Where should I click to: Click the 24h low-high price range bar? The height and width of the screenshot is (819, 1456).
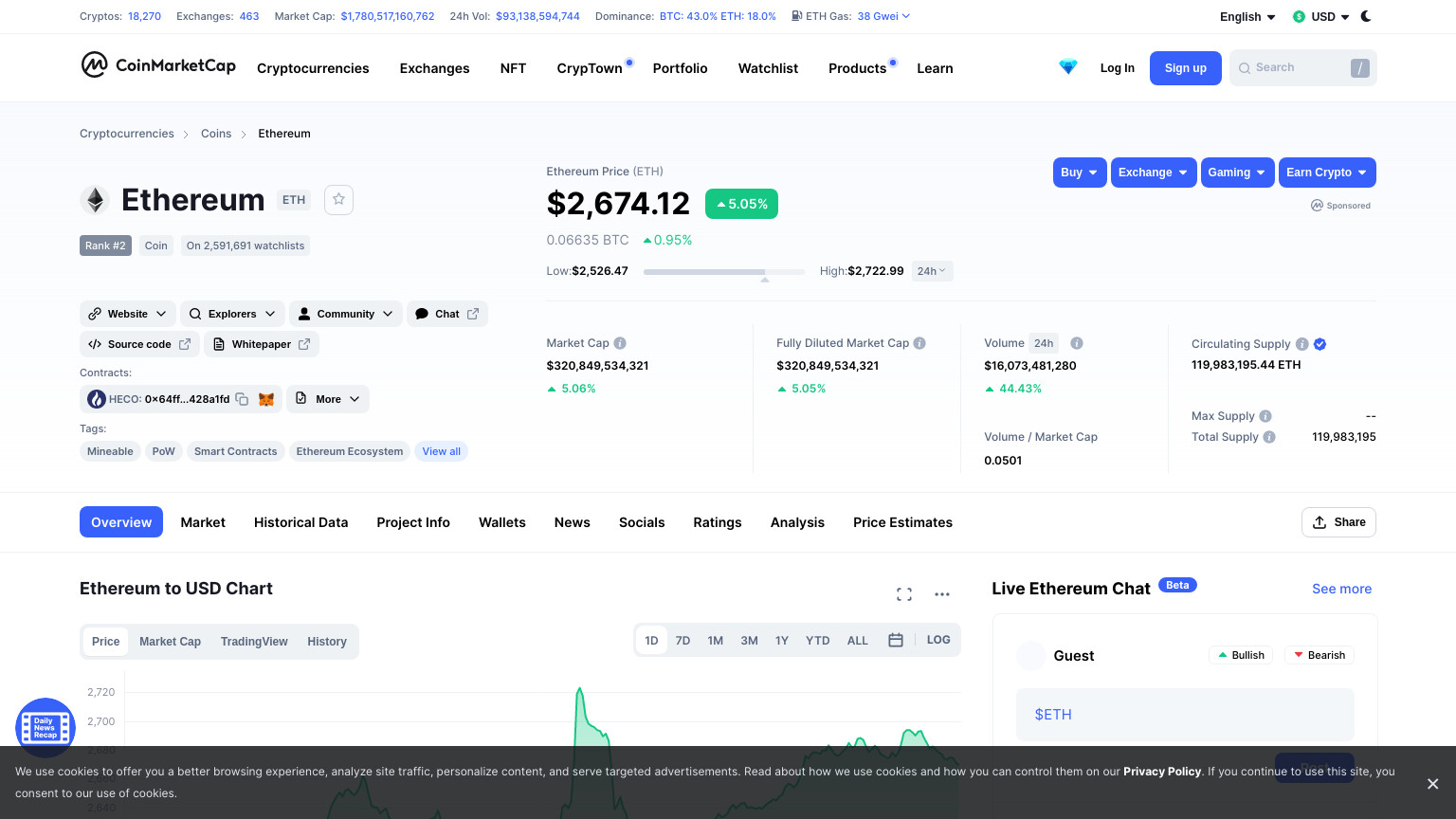[724, 272]
